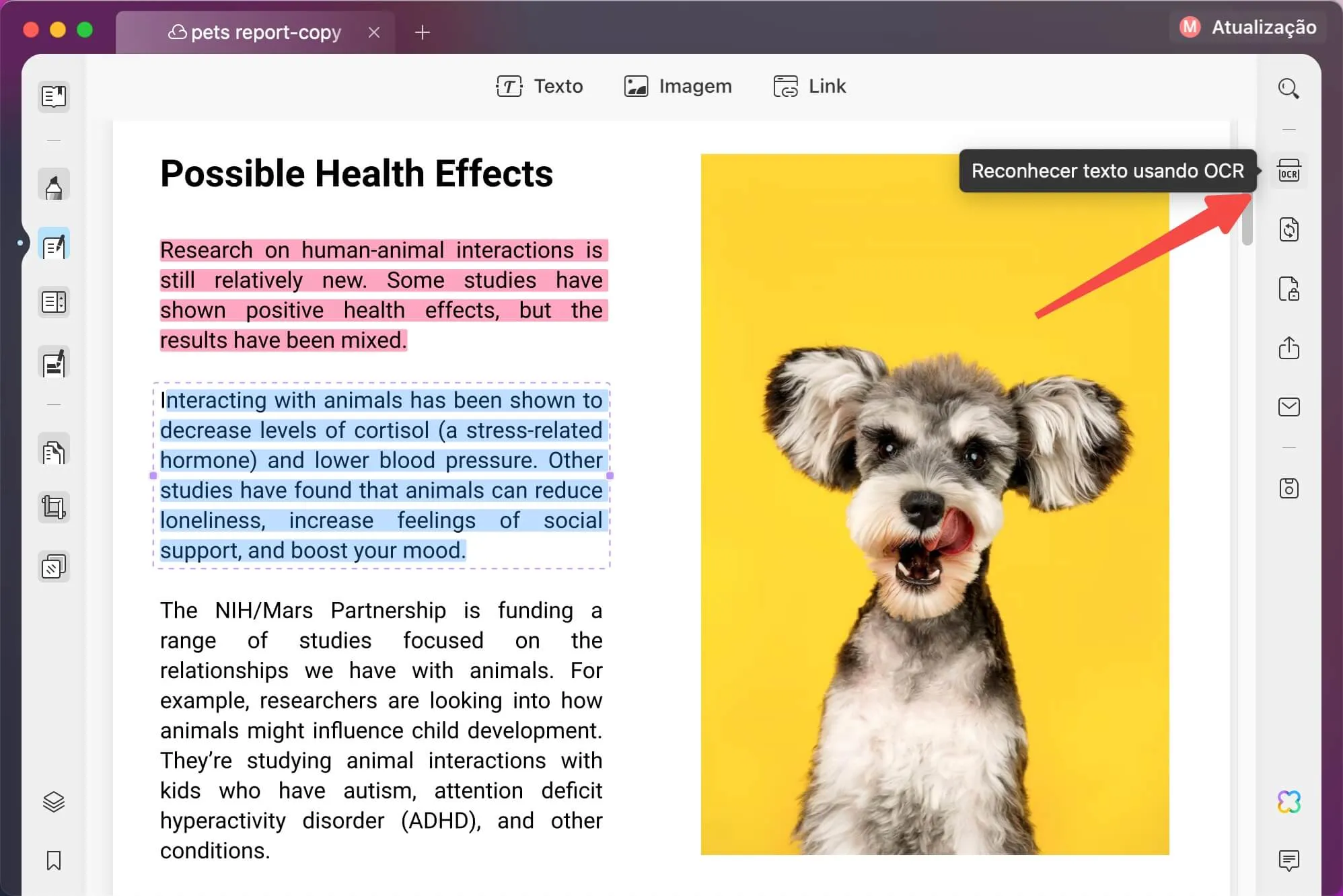
Task: Open the PDF convert tool
Action: tap(1289, 229)
